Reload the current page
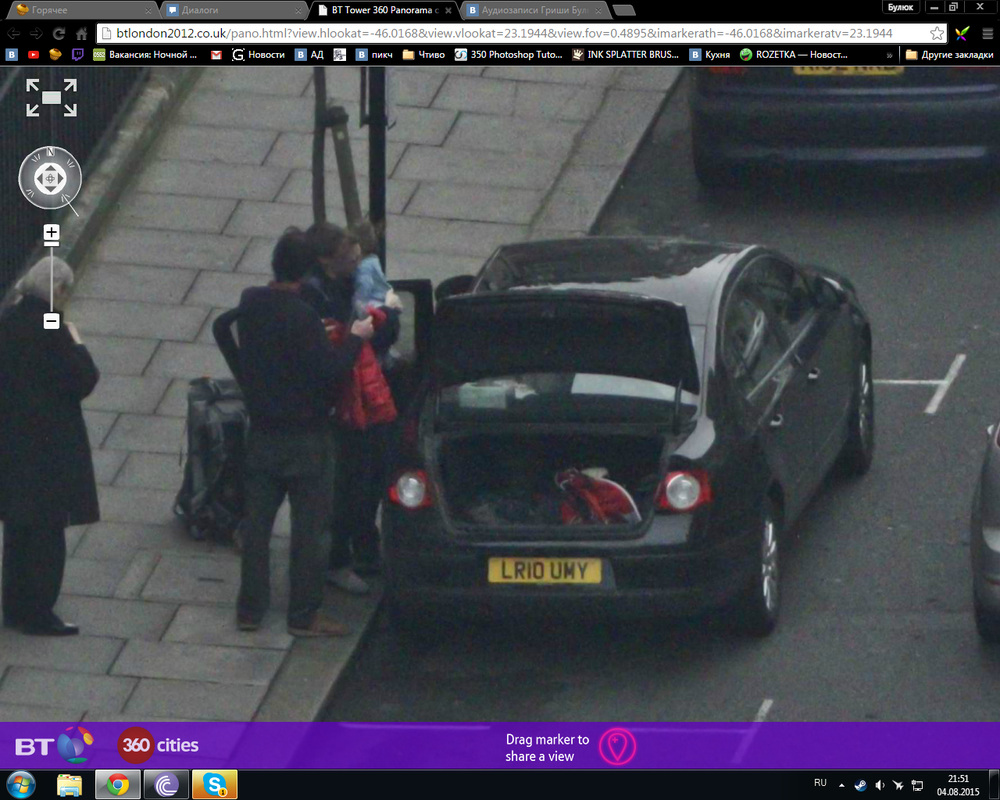Viewport: 1000px width, 800px height. pos(59,33)
